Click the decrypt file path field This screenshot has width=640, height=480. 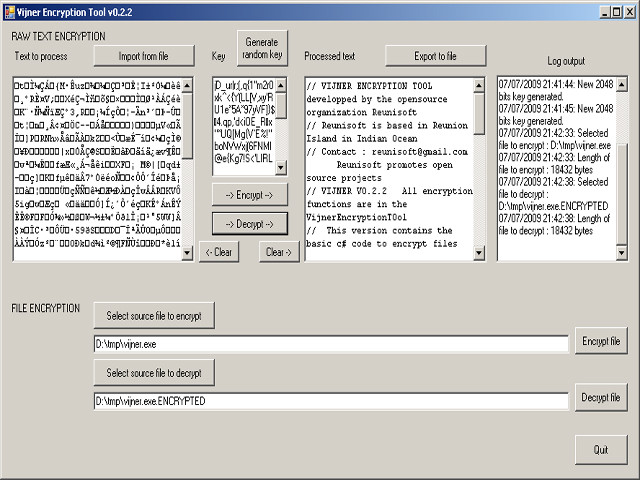coord(331,401)
